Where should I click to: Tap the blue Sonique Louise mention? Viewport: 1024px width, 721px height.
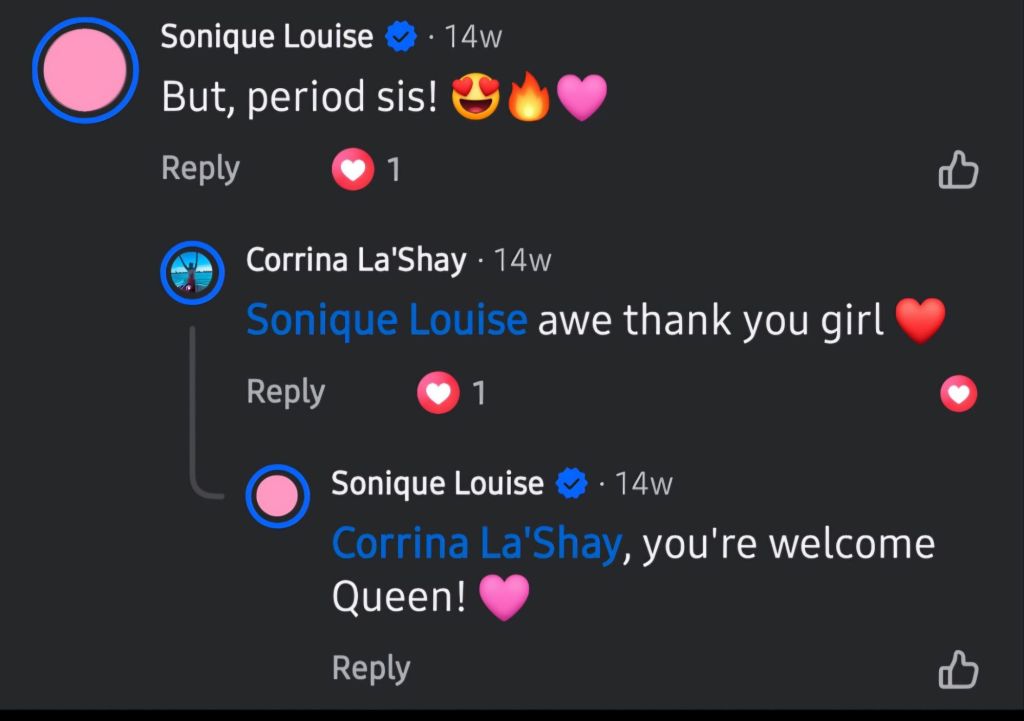[x=387, y=319]
